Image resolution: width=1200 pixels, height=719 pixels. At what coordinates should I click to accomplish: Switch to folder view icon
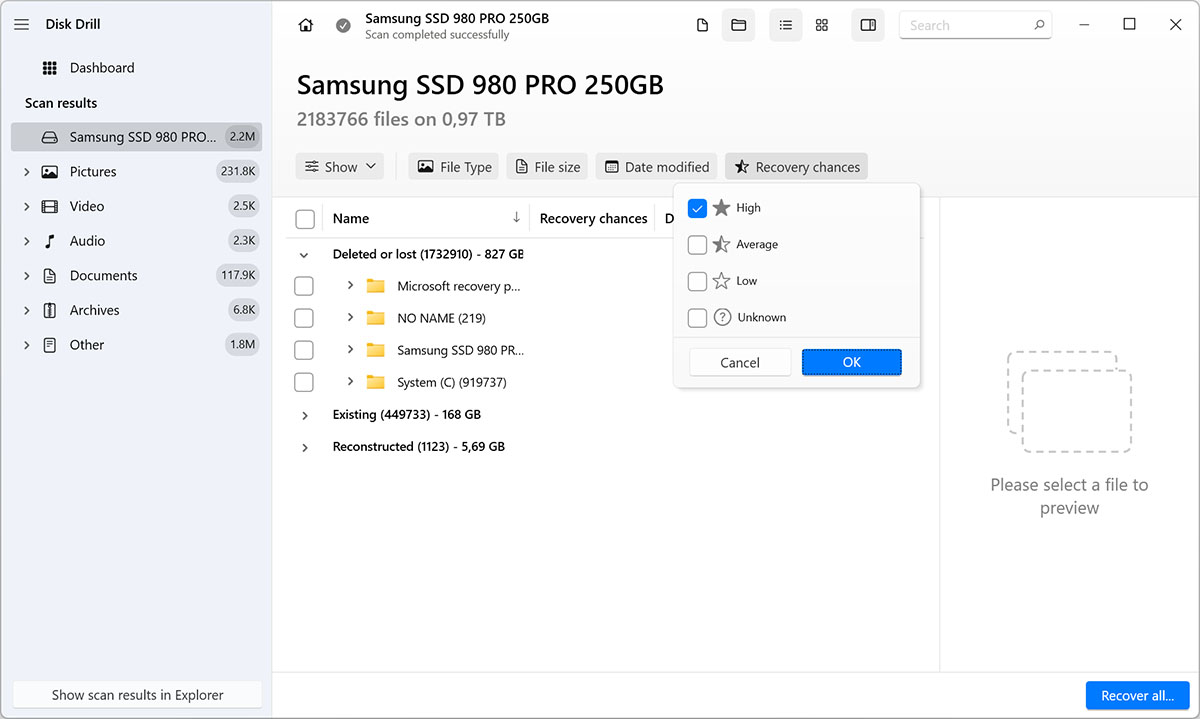pos(739,25)
